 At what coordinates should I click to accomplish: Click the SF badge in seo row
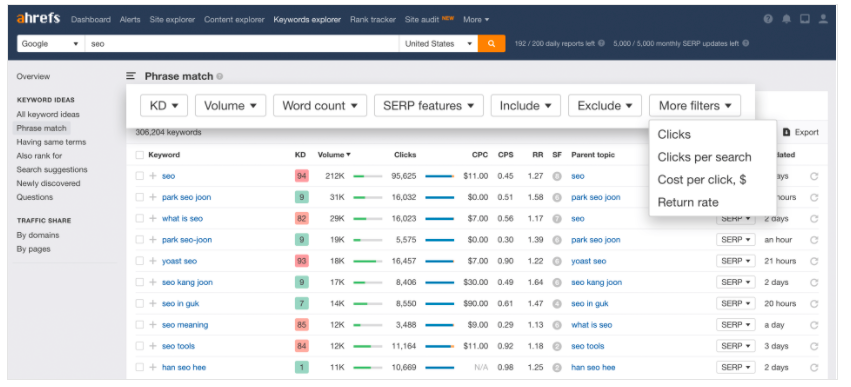[x=557, y=176]
